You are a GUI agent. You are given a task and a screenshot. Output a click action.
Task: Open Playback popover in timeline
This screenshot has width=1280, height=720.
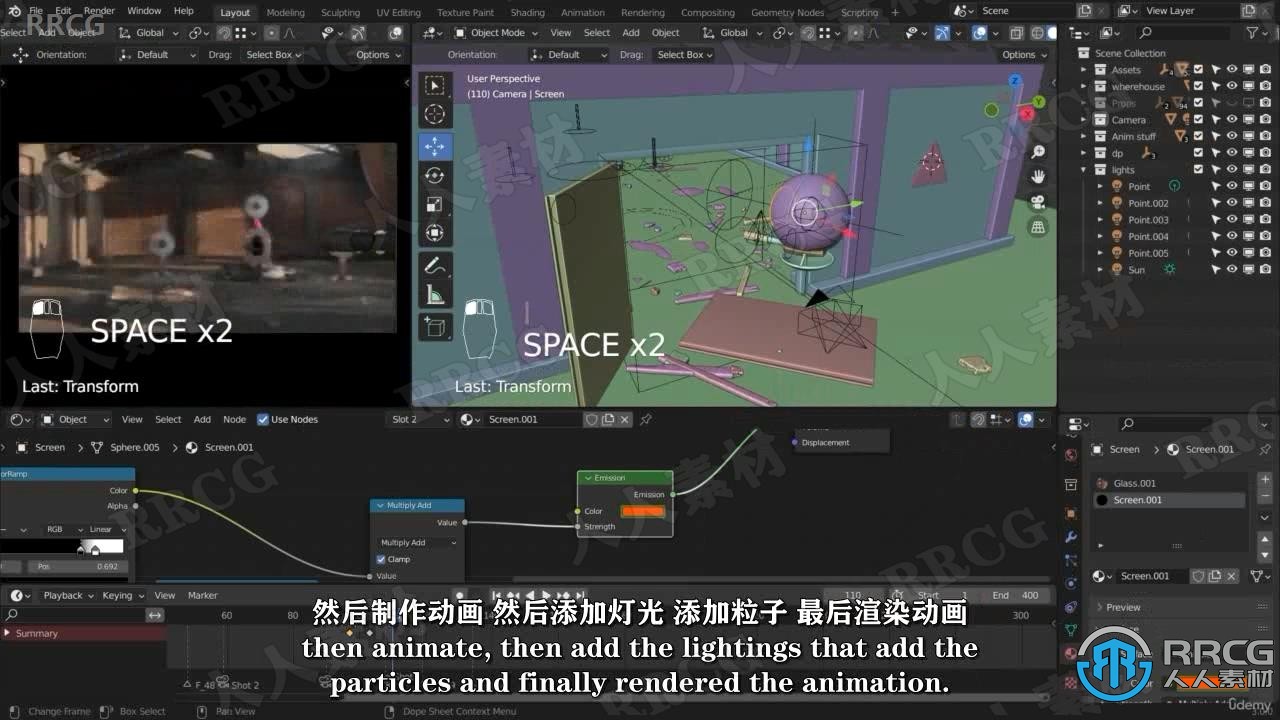[x=67, y=595]
